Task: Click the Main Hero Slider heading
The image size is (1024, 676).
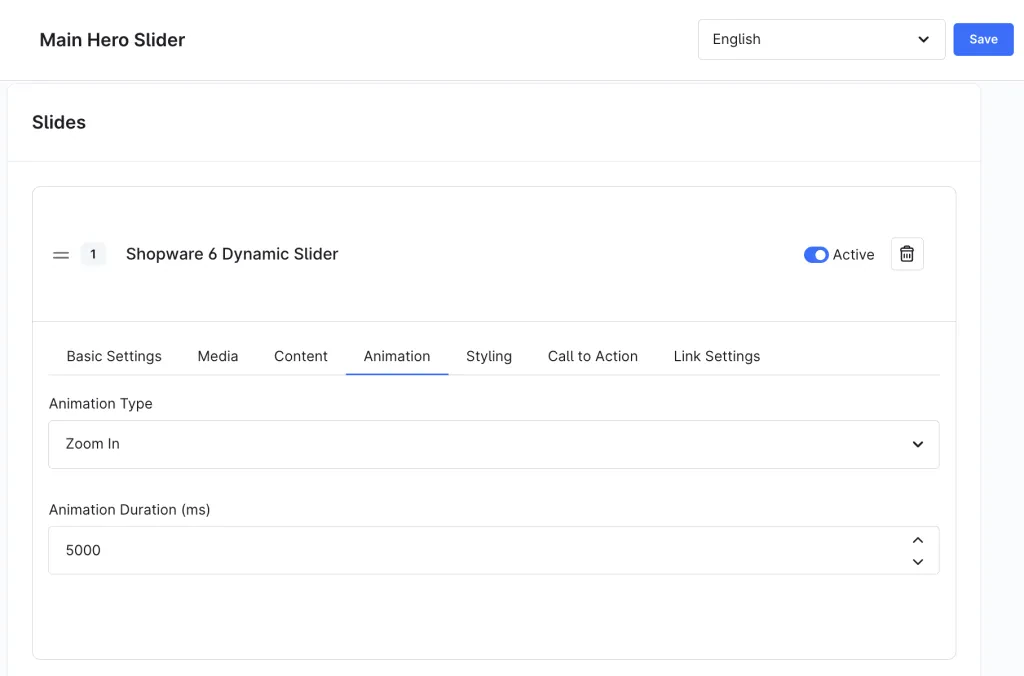Action: (112, 40)
